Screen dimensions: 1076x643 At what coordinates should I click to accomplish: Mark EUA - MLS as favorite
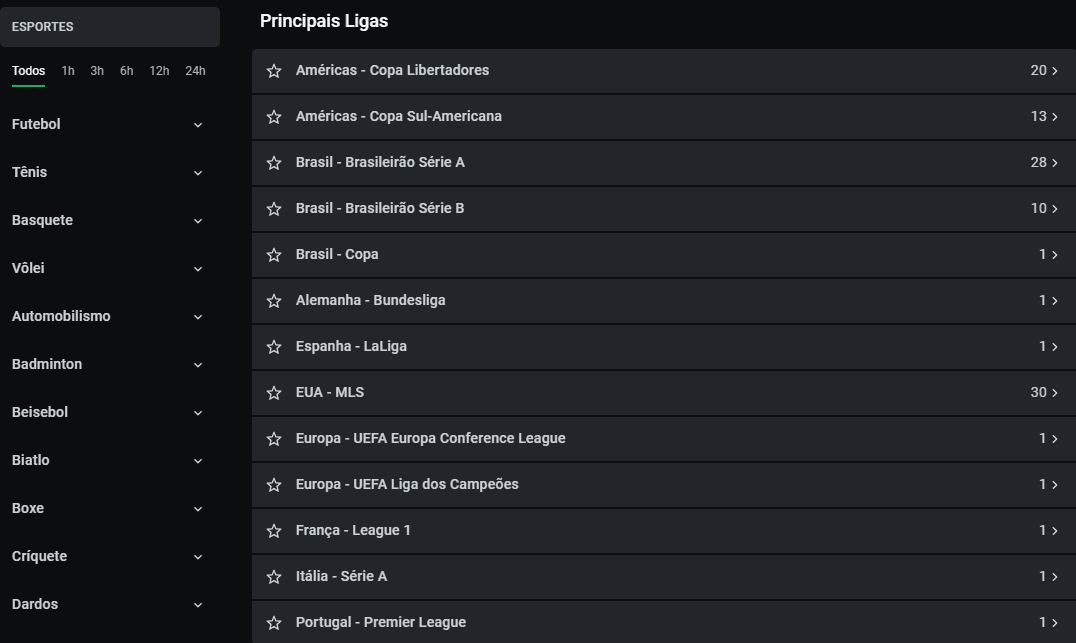click(x=274, y=393)
